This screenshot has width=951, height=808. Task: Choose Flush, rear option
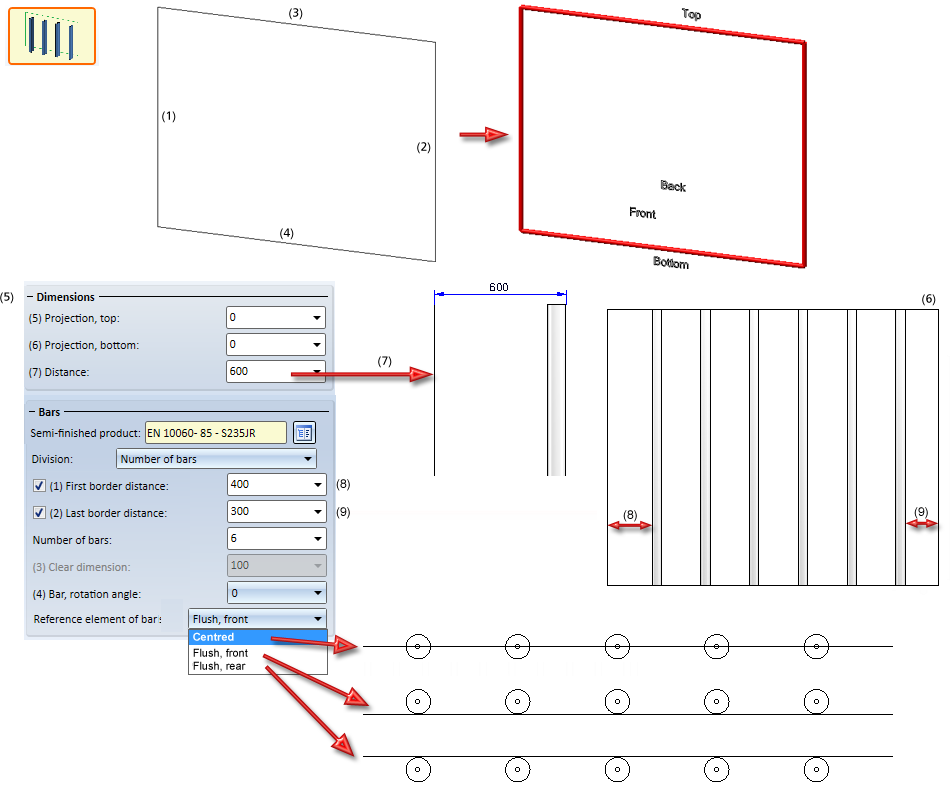tap(219, 667)
